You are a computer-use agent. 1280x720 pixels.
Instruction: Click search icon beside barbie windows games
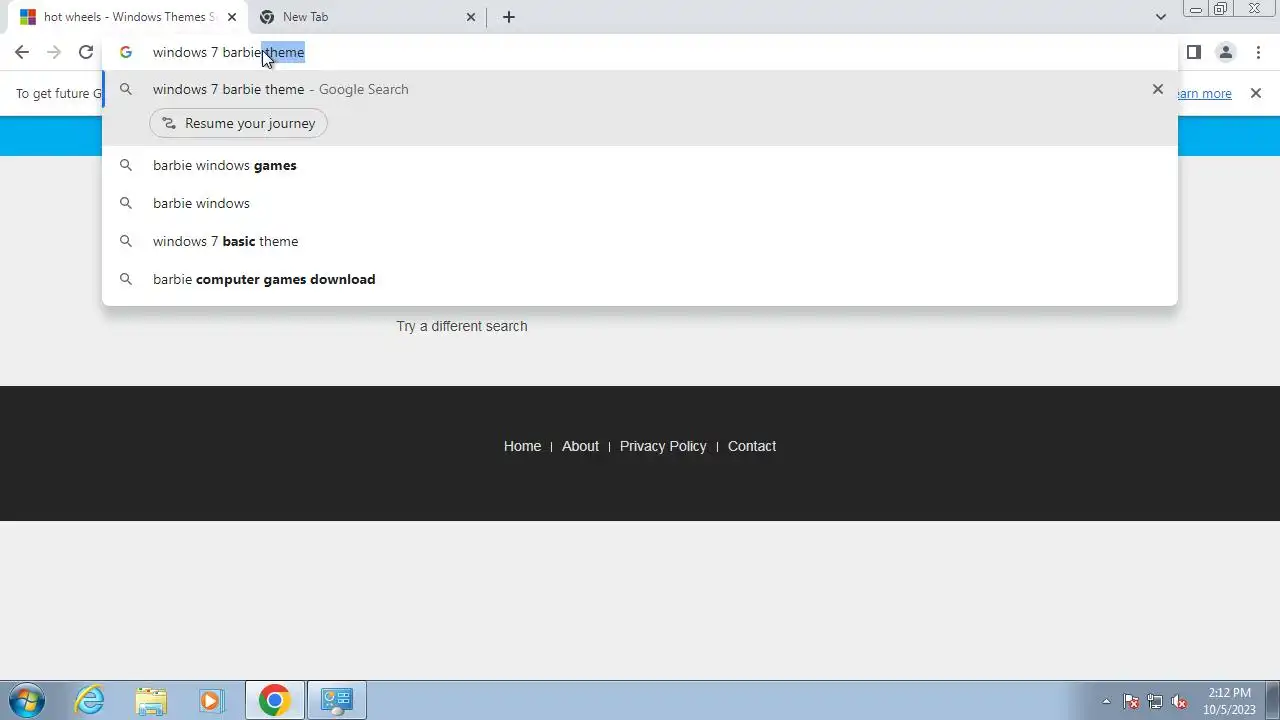[x=126, y=165]
